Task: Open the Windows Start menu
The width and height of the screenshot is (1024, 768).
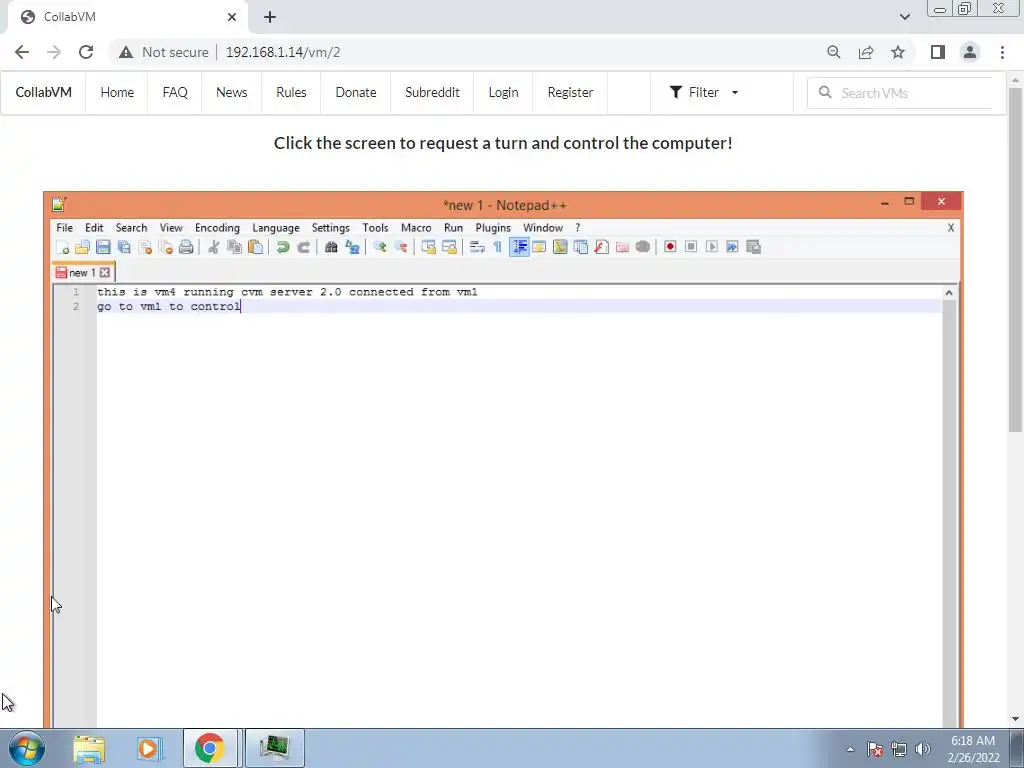Action: tap(27, 748)
